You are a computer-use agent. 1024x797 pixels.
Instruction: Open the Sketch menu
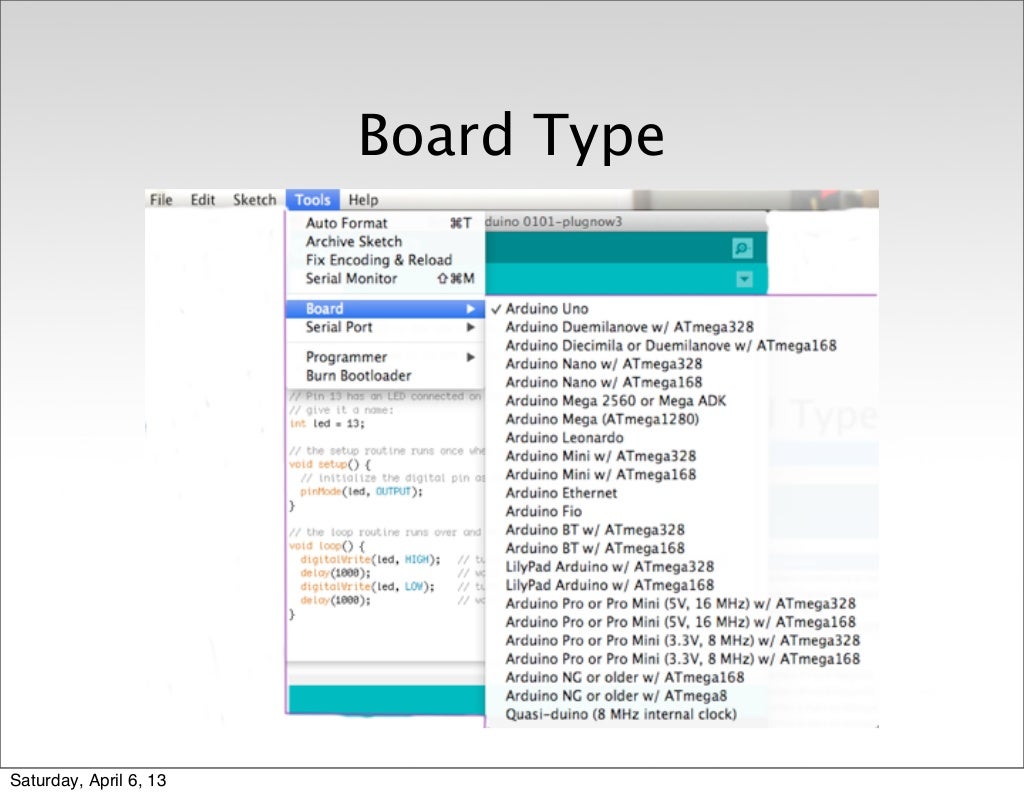pyautogui.click(x=255, y=200)
